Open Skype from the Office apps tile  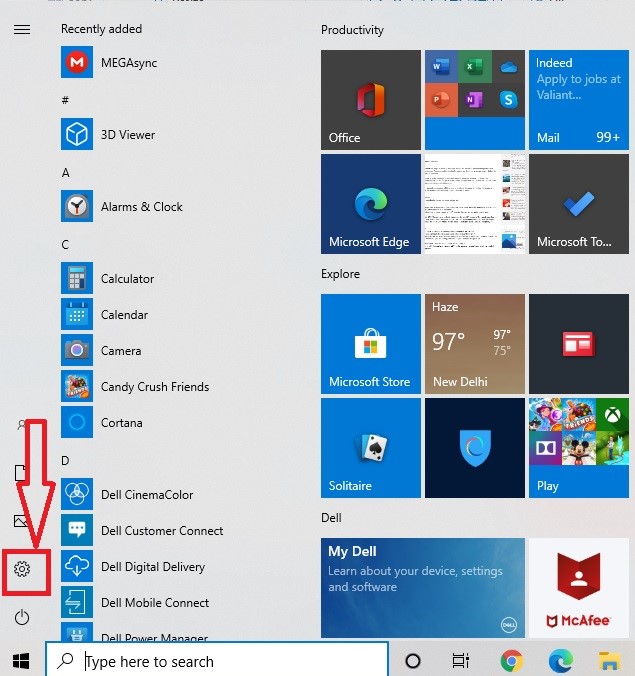[508, 100]
